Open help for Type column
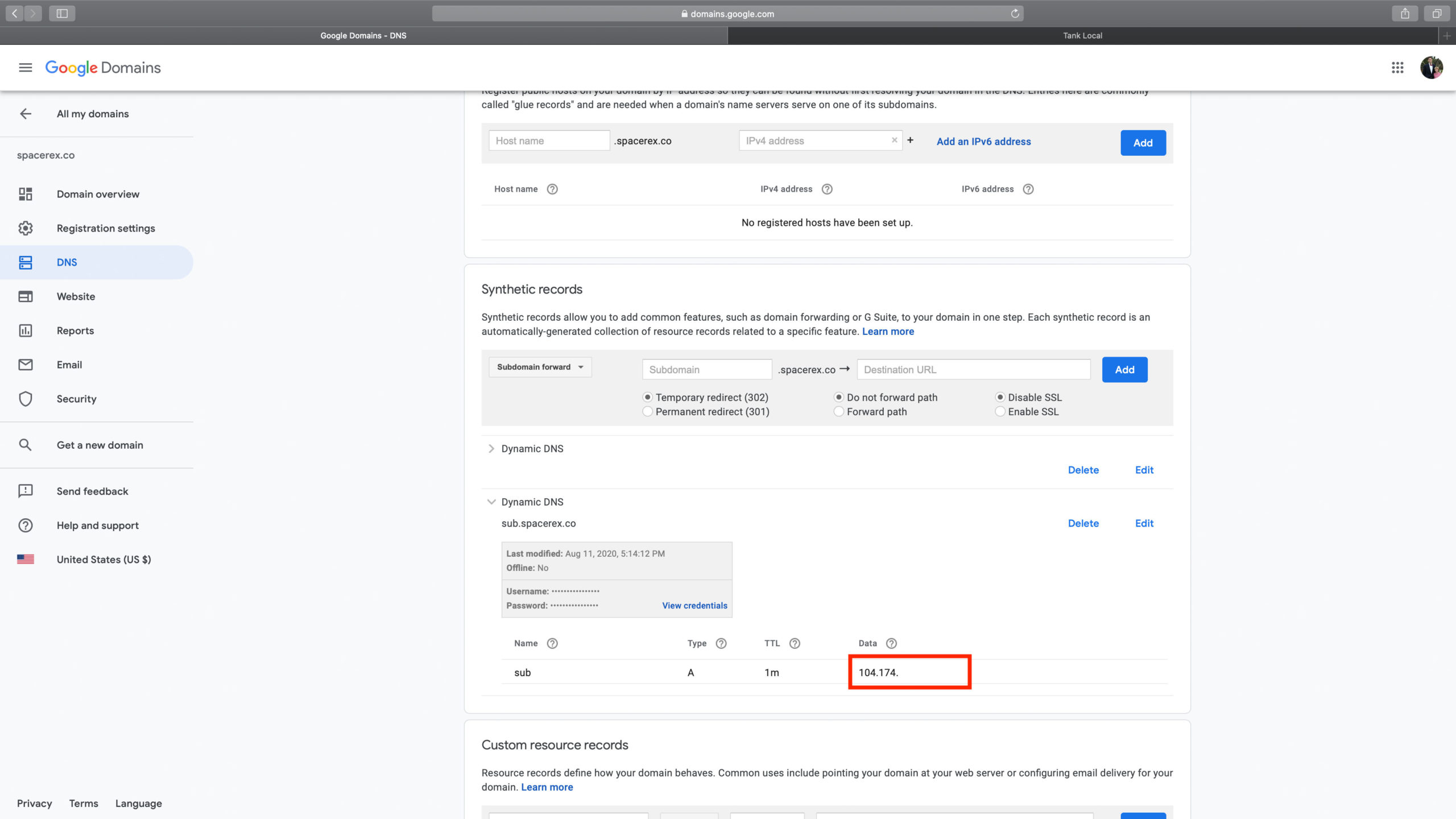This screenshot has width=1456, height=819. pos(721,643)
